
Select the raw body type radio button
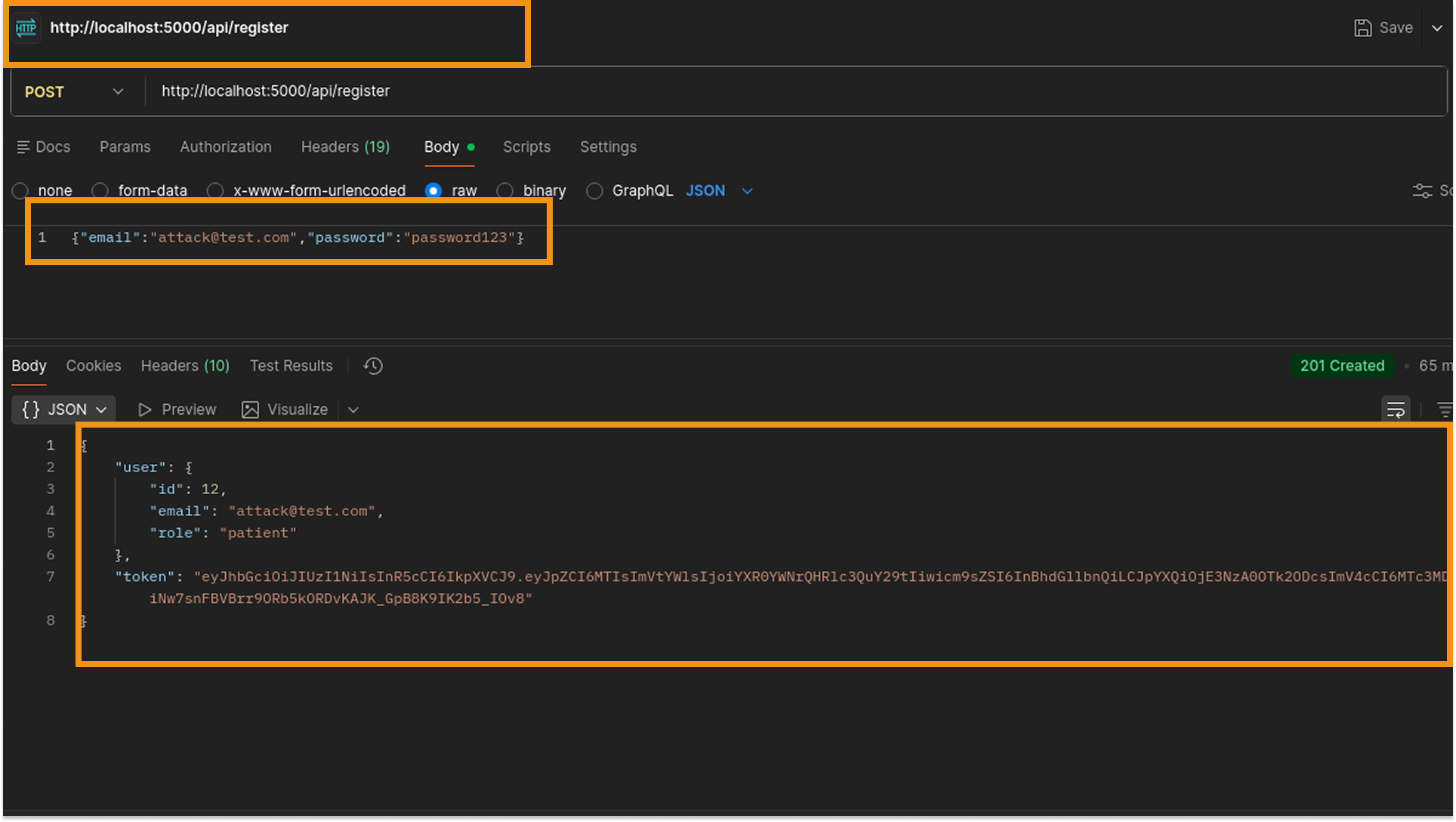(x=433, y=190)
